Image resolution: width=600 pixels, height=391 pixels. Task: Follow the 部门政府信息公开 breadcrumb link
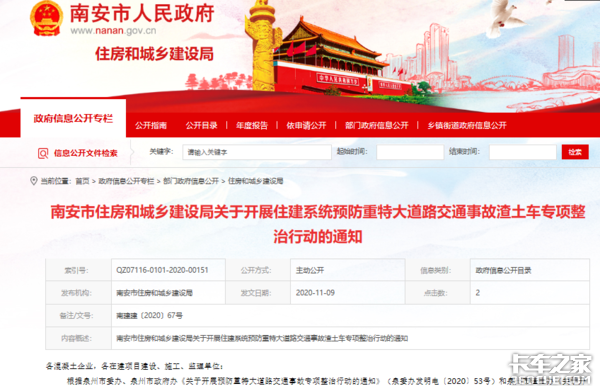(191, 181)
